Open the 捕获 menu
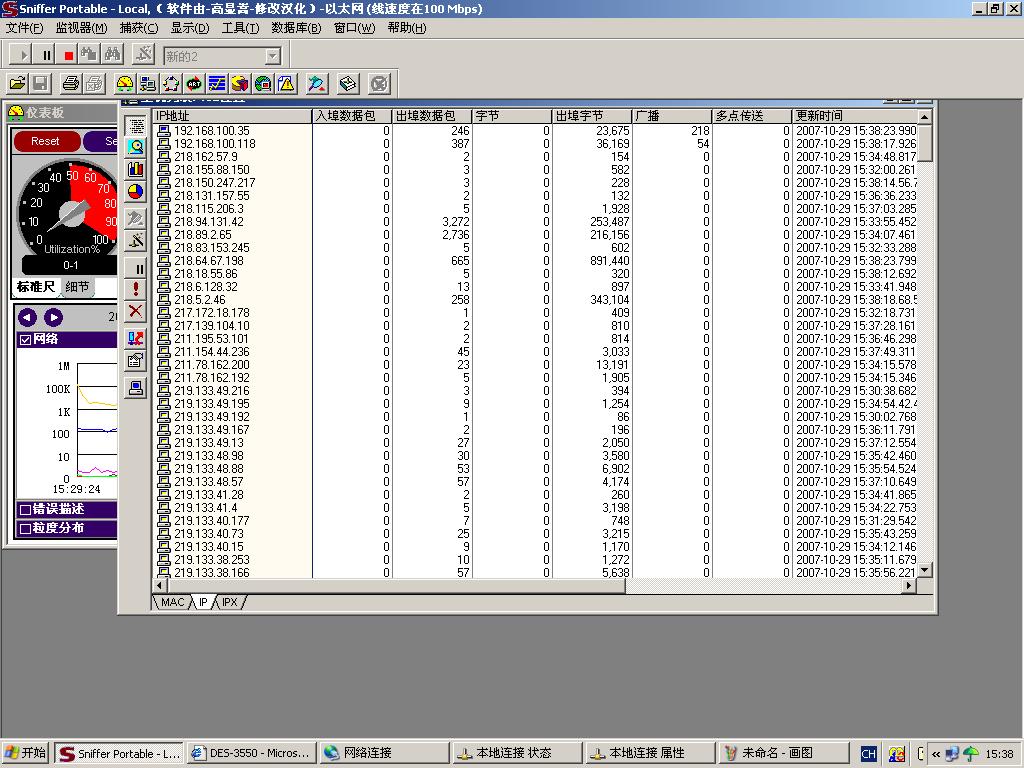Image resolution: width=1024 pixels, height=768 pixels. [139, 28]
